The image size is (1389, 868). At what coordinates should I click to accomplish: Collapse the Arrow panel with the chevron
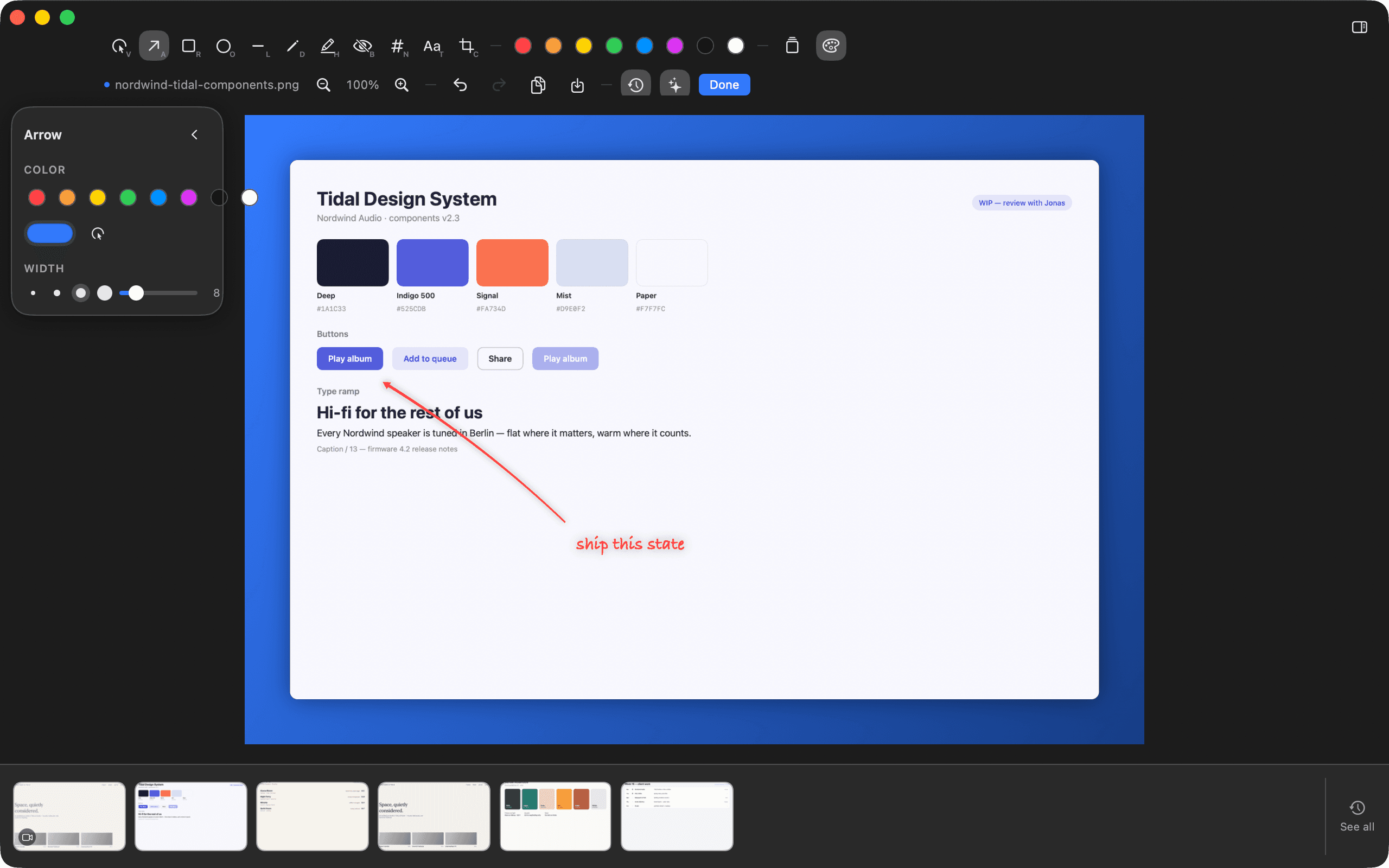[x=195, y=135]
